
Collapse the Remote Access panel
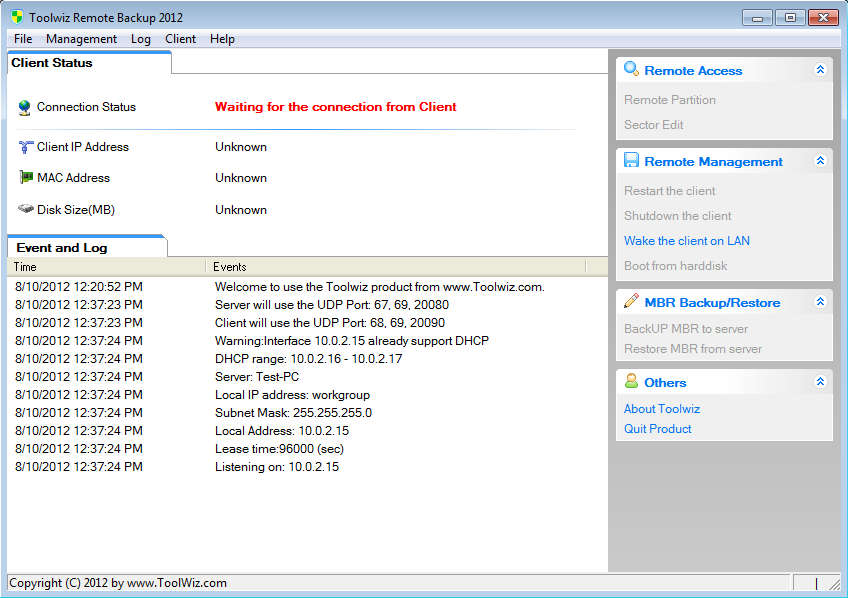pos(820,70)
